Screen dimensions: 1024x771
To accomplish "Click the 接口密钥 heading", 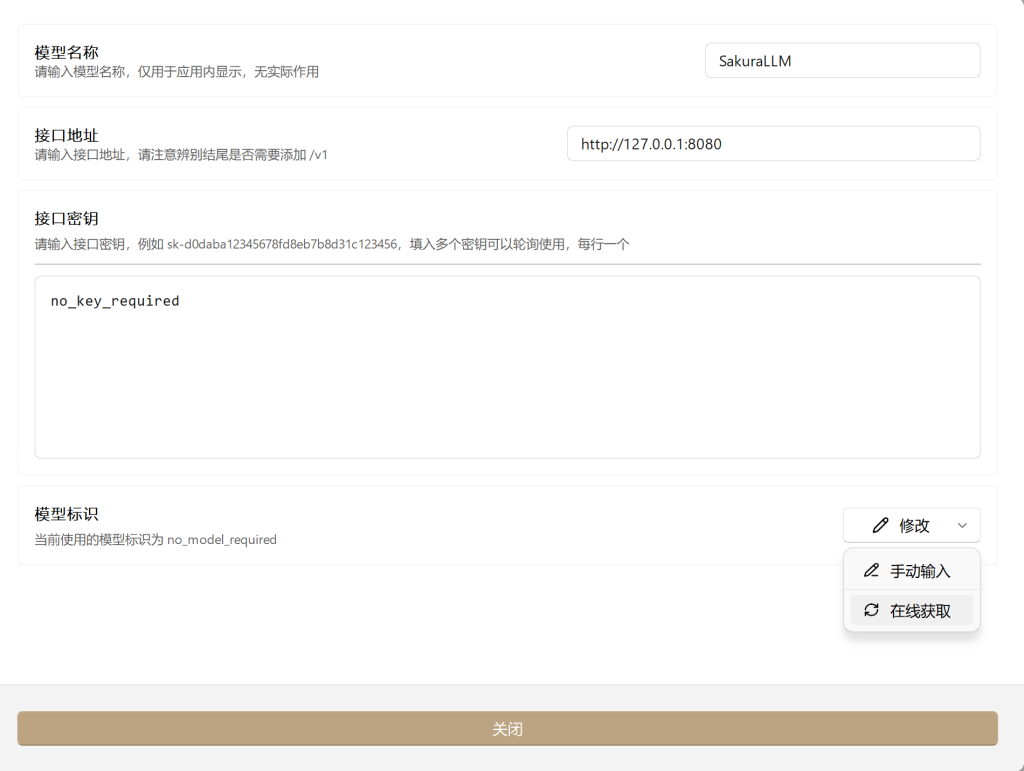I will point(66,218).
